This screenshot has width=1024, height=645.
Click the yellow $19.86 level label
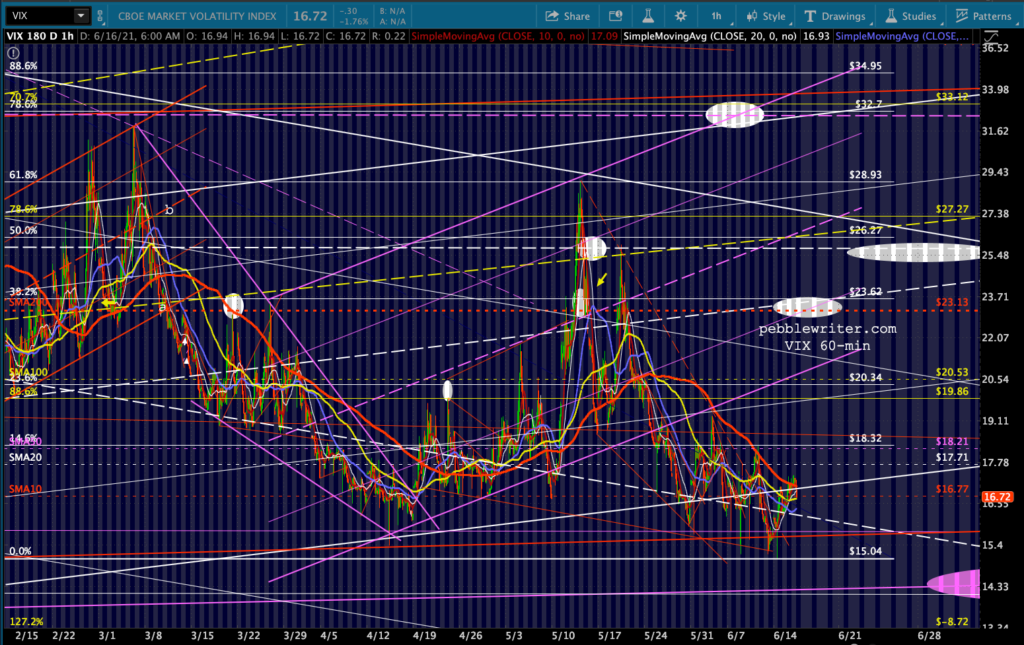click(952, 391)
